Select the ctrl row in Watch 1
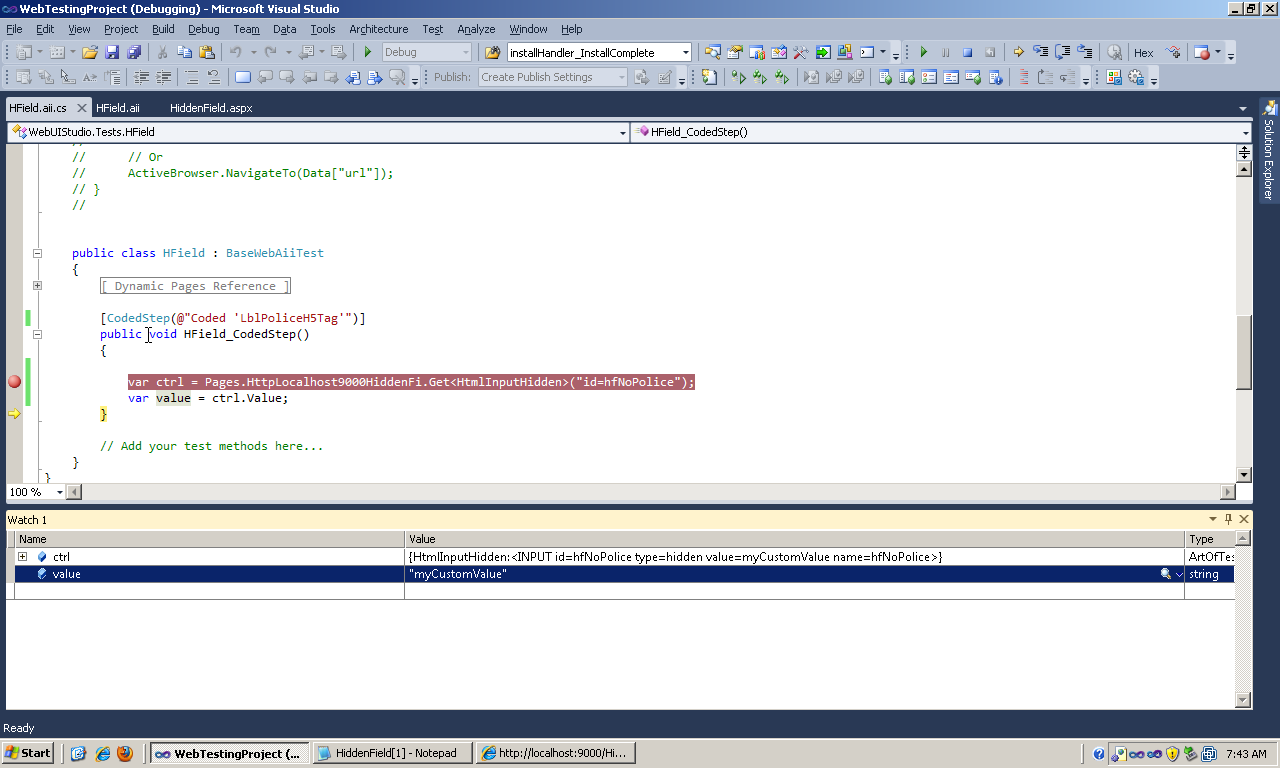This screenshot has width=1280, height=768. click(624, 556)
